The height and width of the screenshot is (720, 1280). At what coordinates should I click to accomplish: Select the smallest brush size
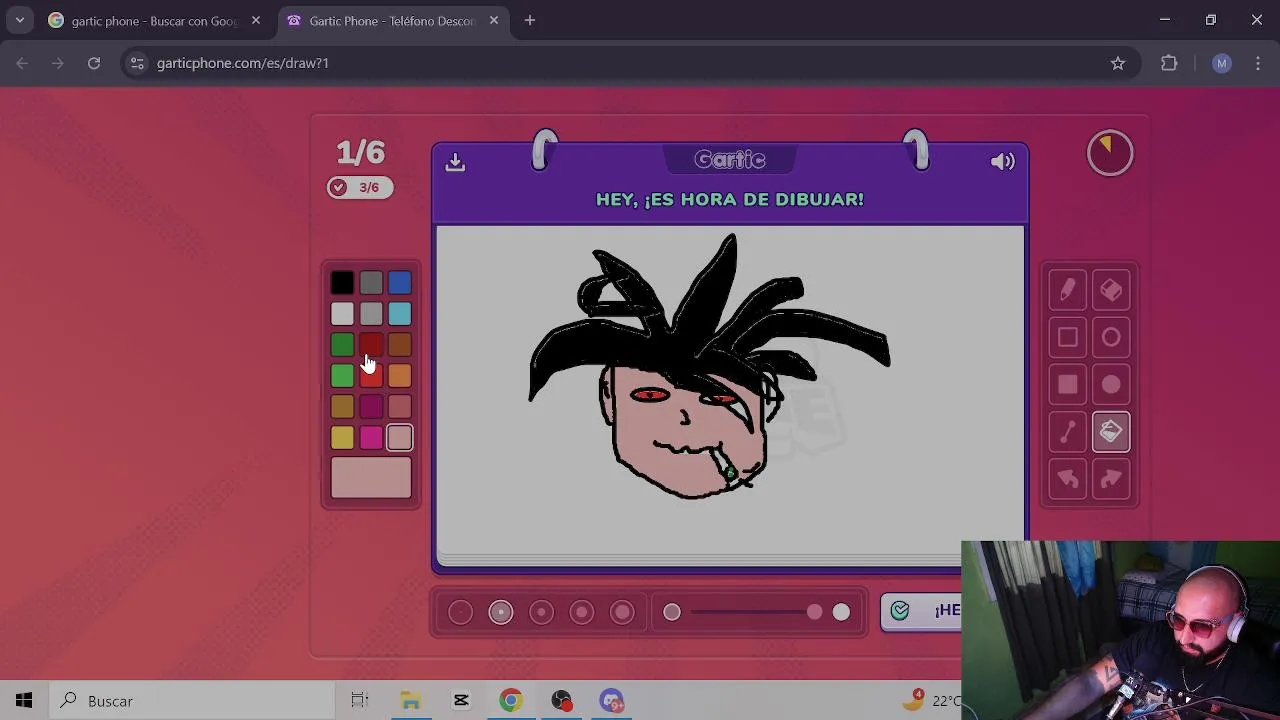pyautogui.click(x=460, y=612)
